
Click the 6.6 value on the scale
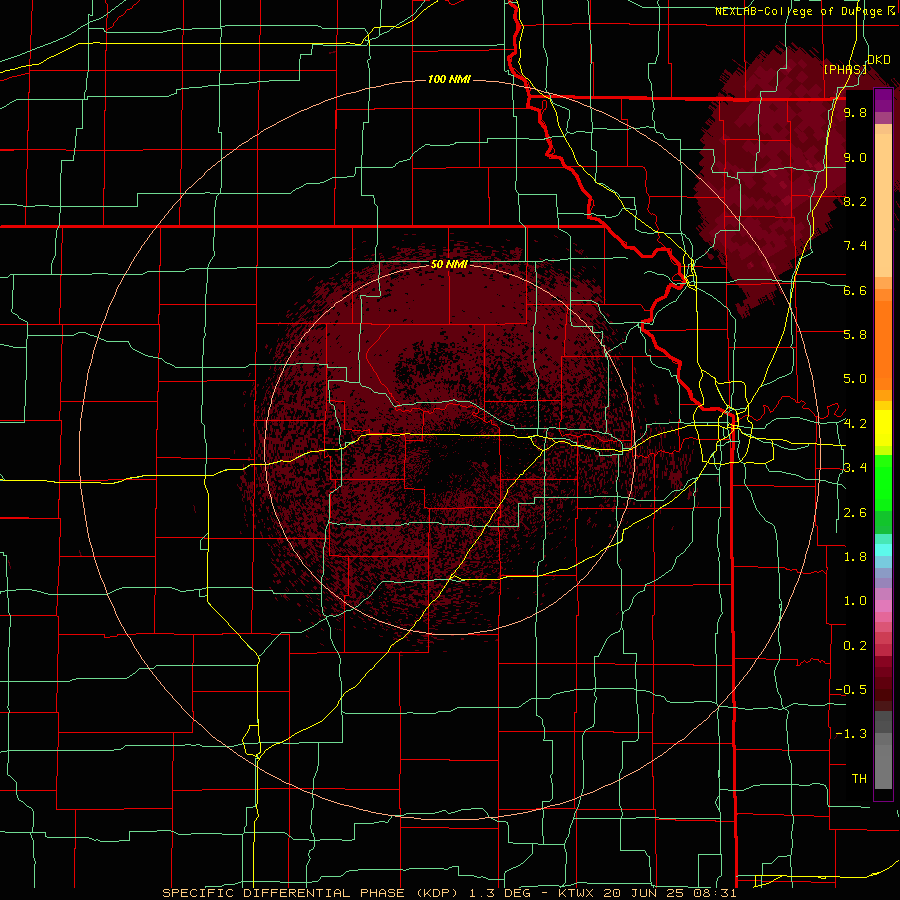coord(855,290)
